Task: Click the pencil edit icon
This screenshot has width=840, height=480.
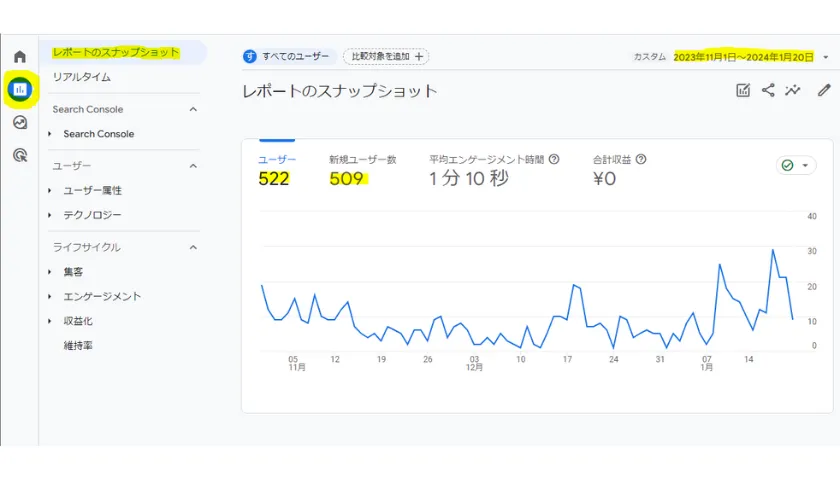Action: 823,90
